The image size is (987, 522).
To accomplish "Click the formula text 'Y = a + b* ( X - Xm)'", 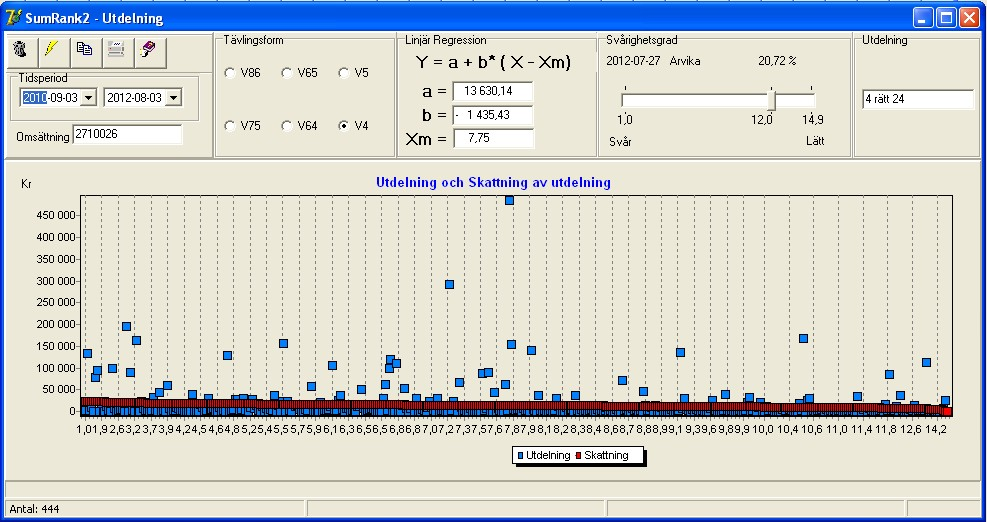I will coord(493,62).
